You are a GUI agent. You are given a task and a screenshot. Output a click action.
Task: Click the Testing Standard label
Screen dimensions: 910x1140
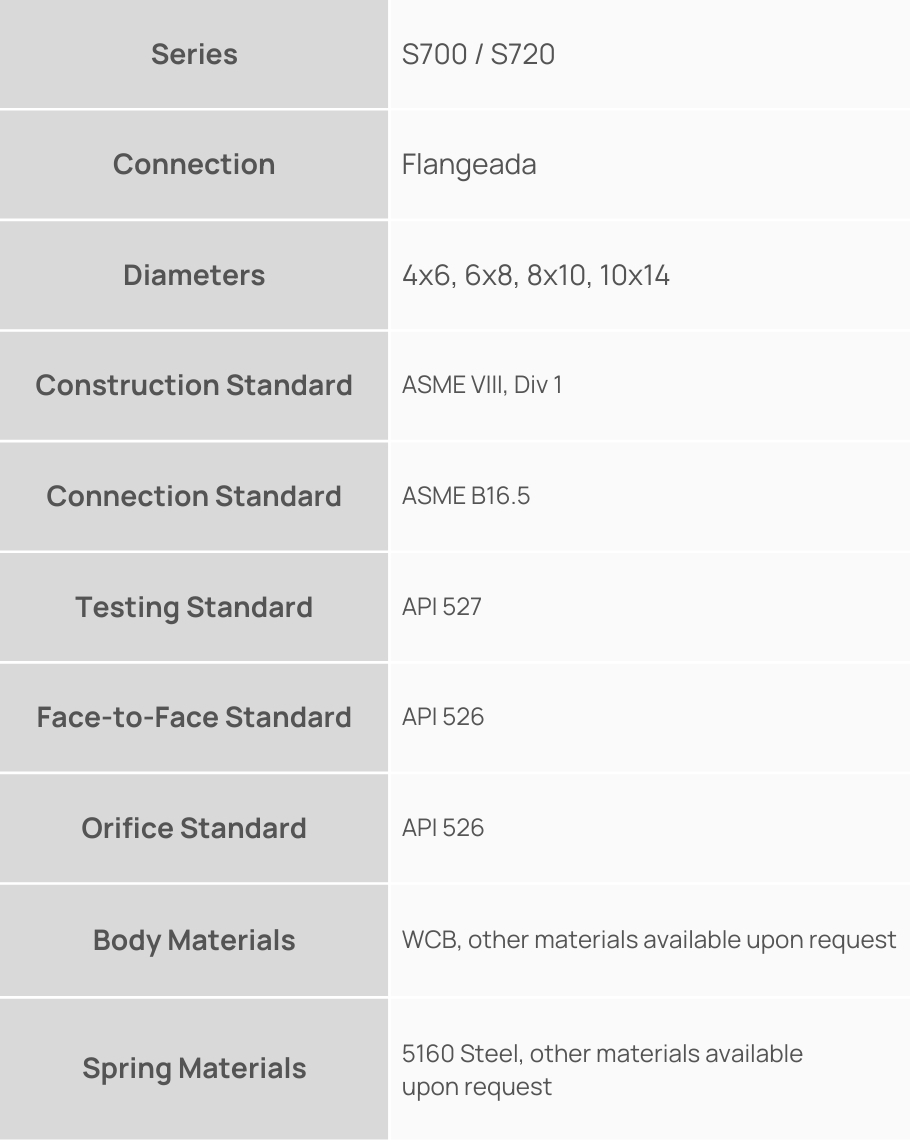[194, 607]
